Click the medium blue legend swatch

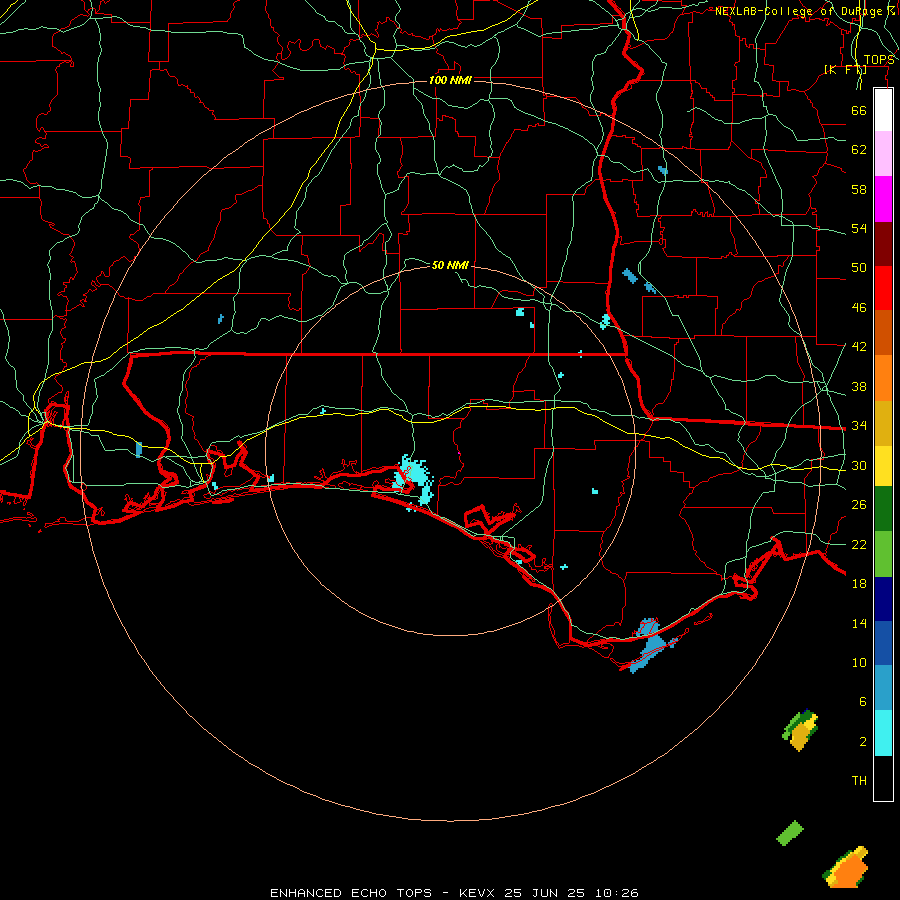click(883, 643)
